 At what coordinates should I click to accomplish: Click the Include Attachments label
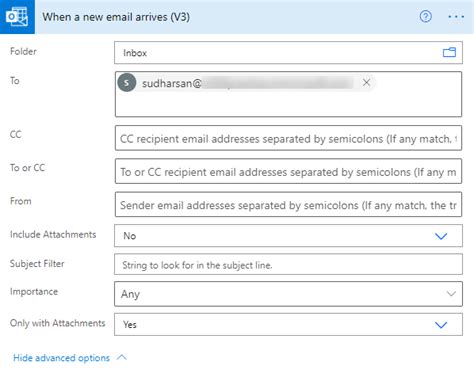point(53,234)
